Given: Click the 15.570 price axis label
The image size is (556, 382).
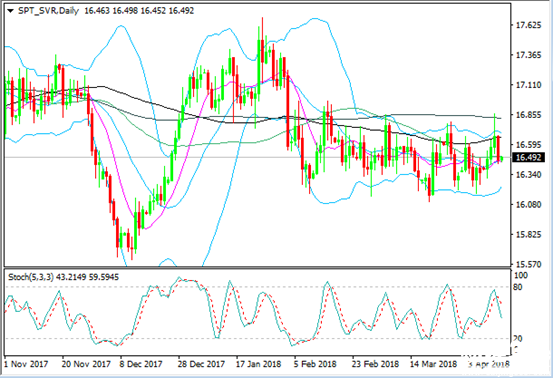Looking at the screenshot, I should [x=528, y=264].
